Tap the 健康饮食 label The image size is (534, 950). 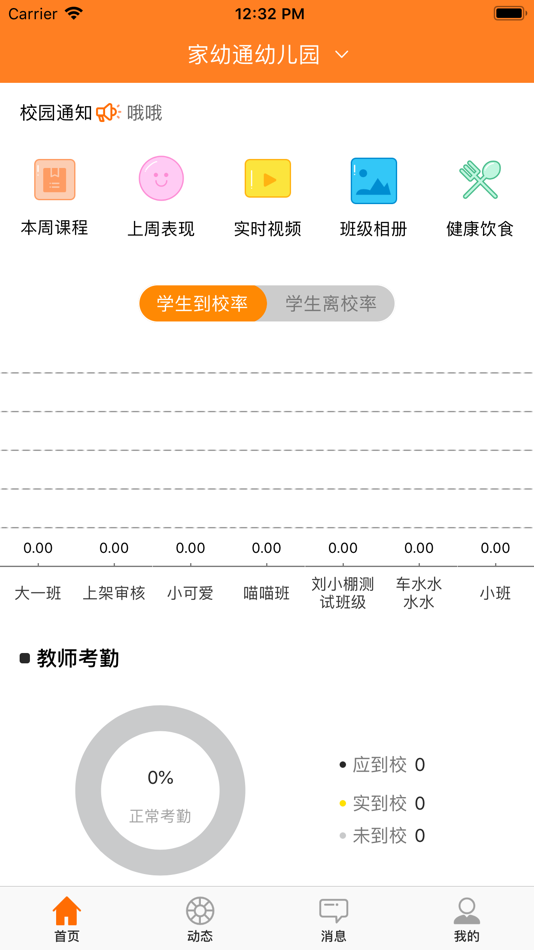click(x=480, y=229)
